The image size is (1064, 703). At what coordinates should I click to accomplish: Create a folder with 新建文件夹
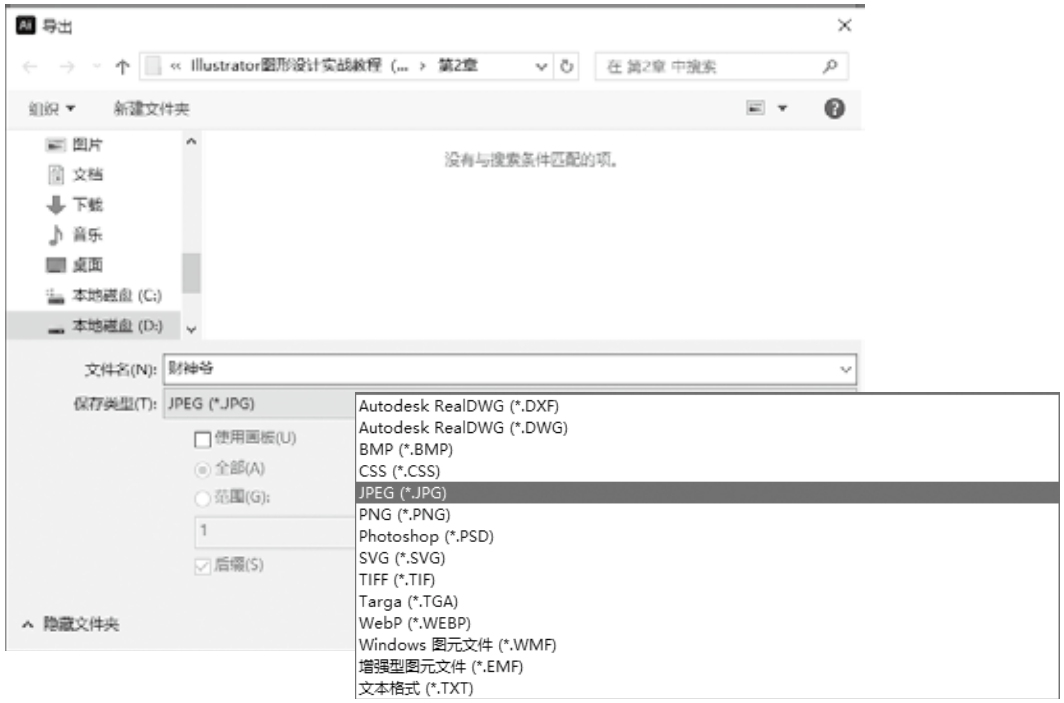click(151, 109)
